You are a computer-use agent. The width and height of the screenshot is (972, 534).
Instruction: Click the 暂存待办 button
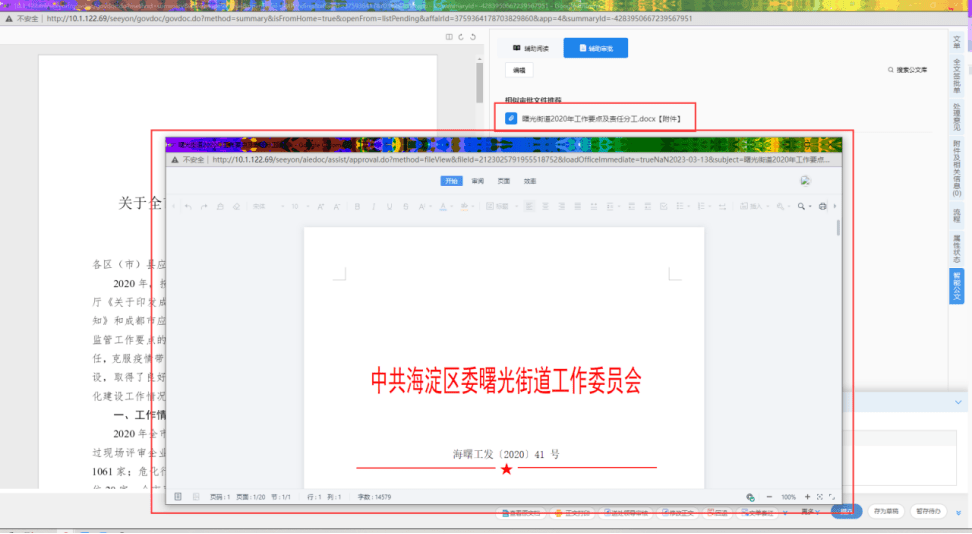coord(928,512)
